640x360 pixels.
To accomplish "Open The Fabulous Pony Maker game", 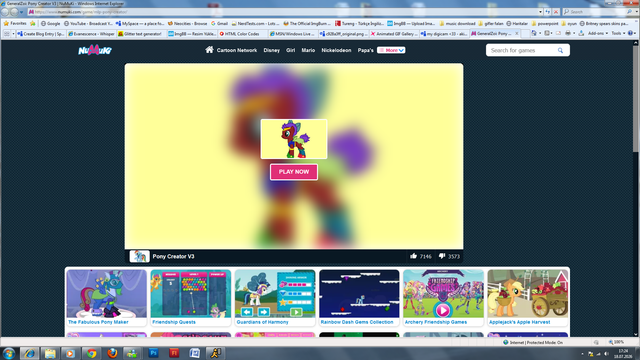I will (x=107, y=293).
